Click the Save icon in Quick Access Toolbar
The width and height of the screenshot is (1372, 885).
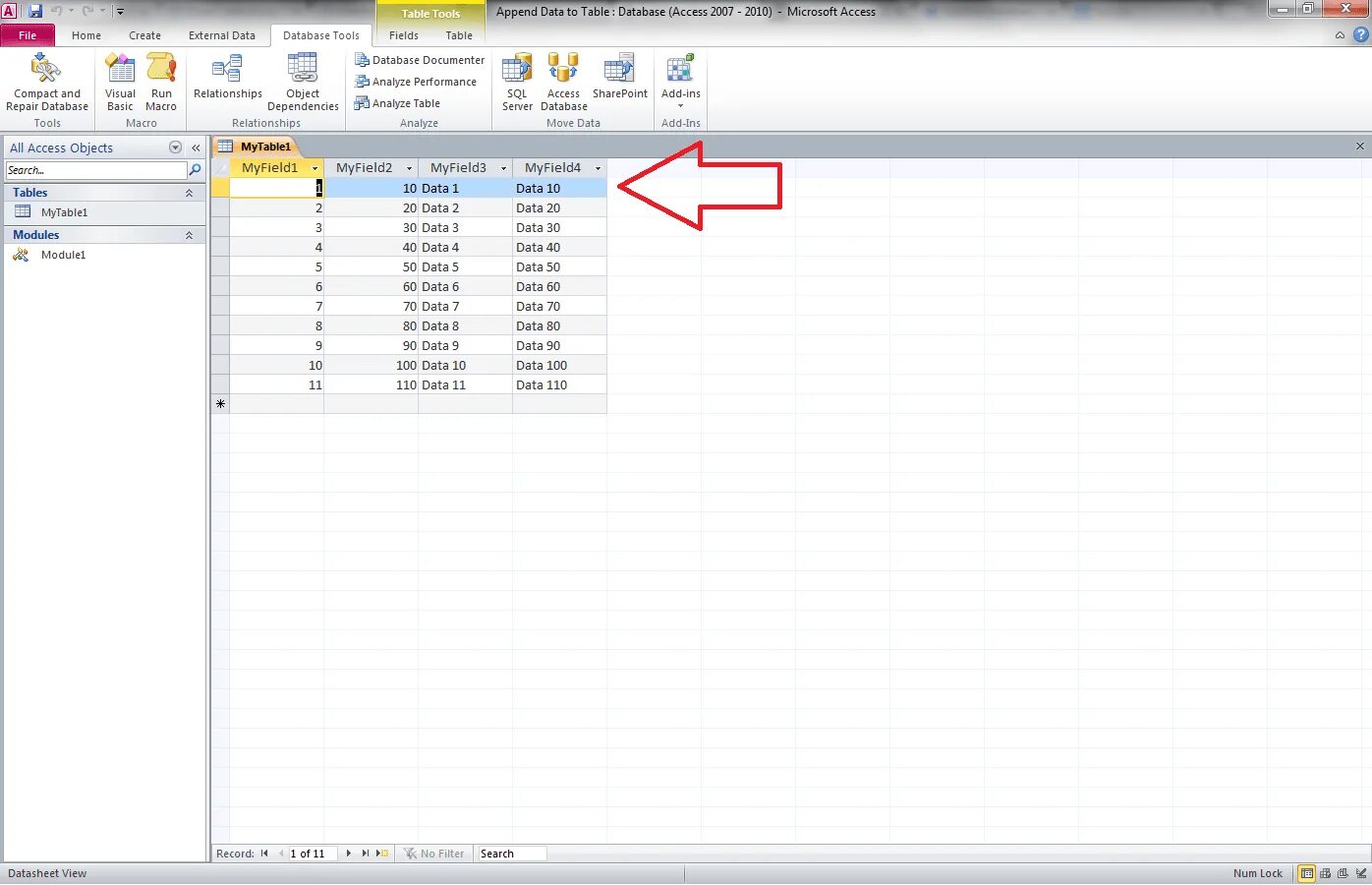pos(35,11)
